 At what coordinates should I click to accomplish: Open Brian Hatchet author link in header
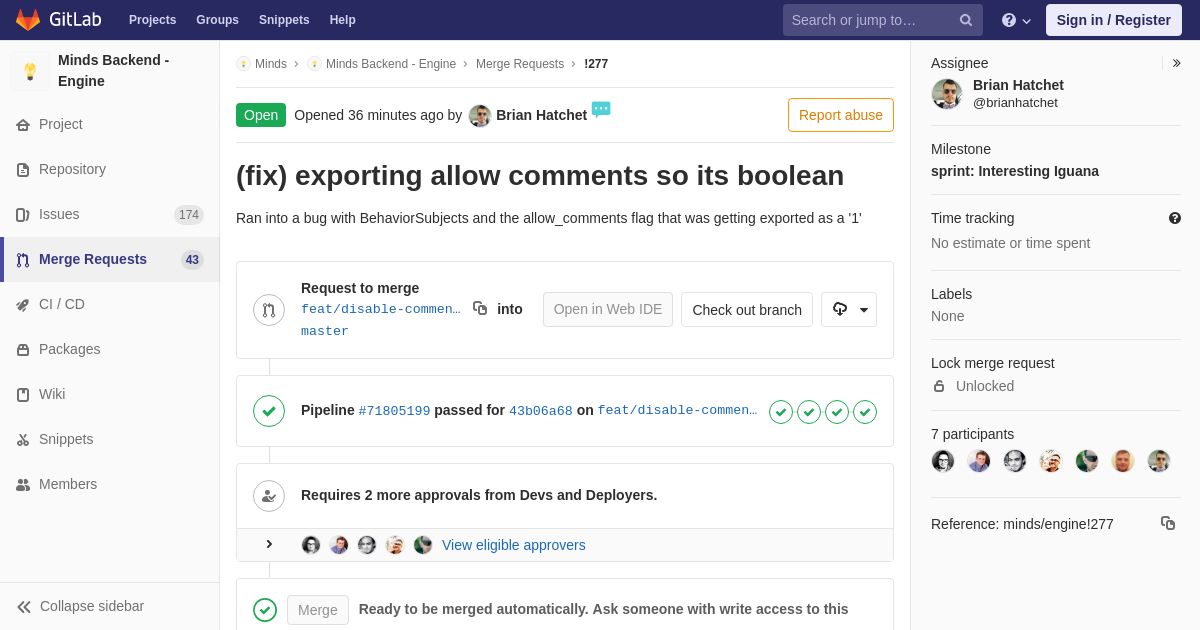point(541,115)
